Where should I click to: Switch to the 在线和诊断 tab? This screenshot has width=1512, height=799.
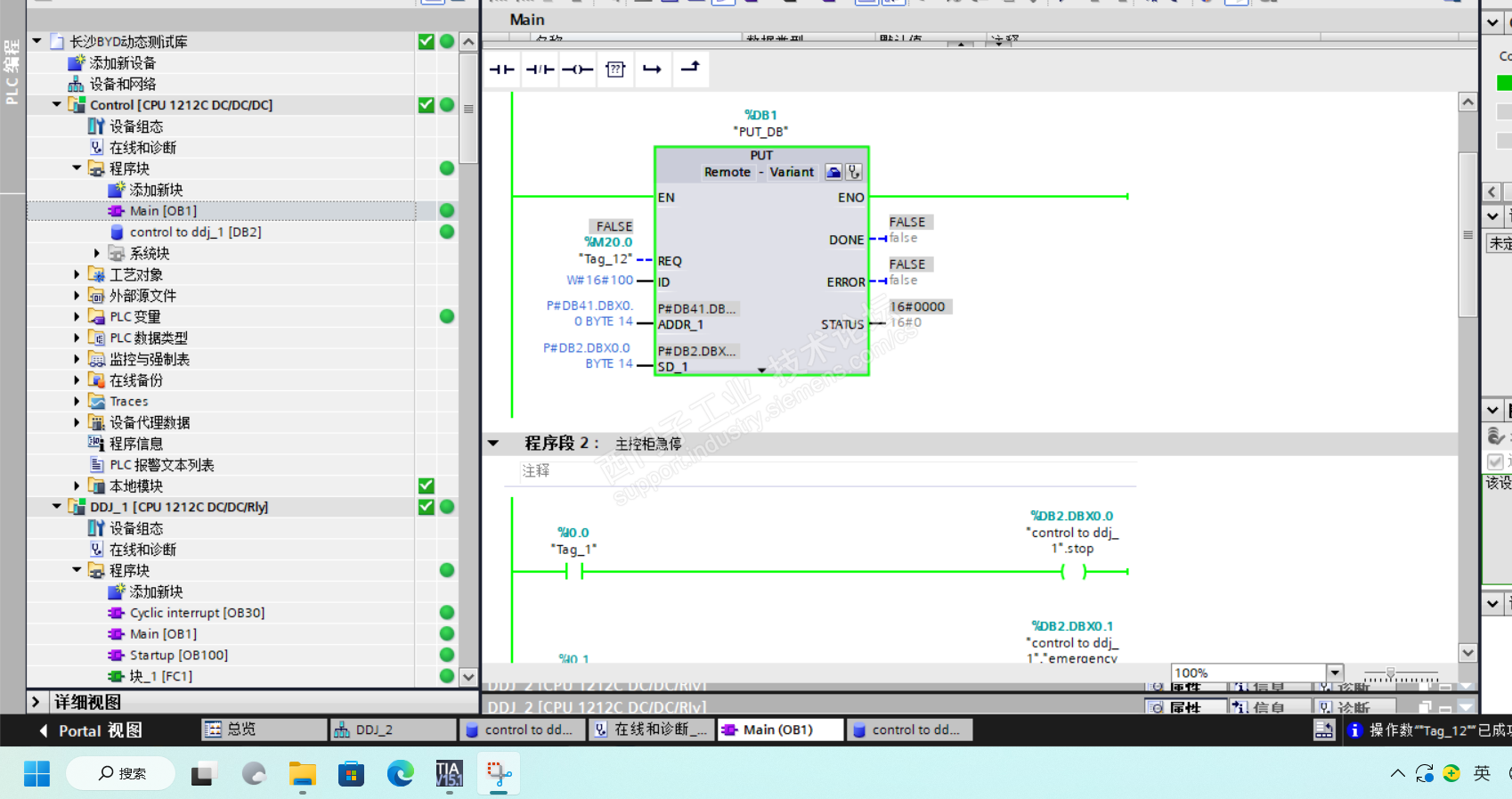(651, 730)
